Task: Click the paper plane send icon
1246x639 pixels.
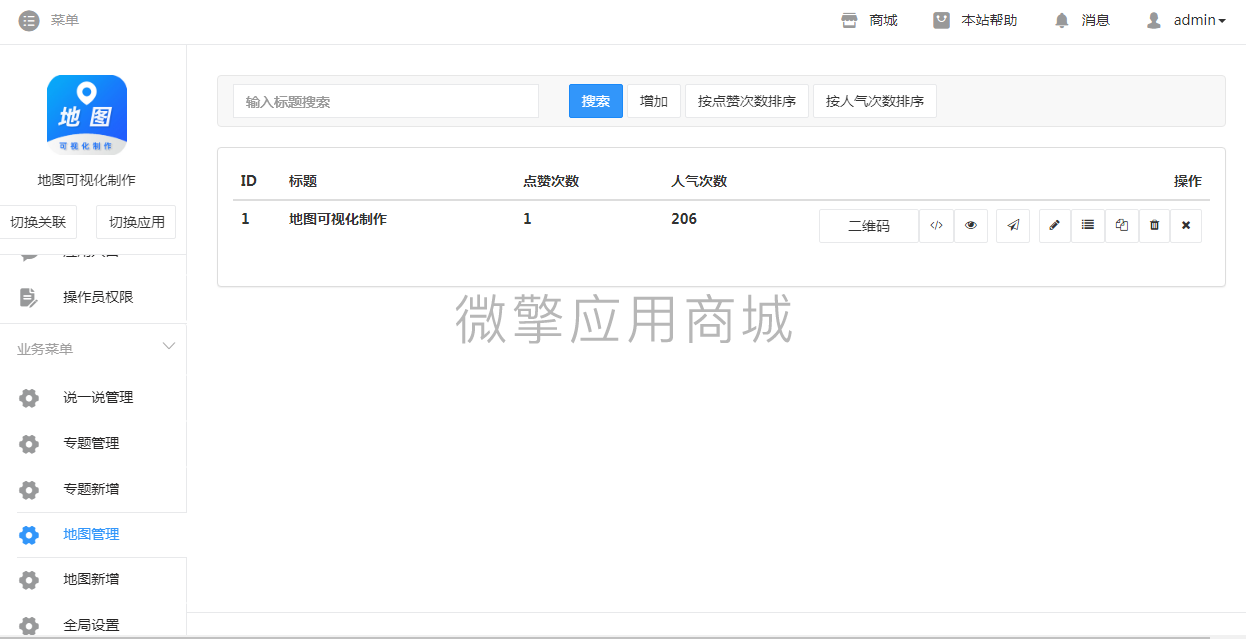Action: pyautogui.click(x=1013, y=226)
